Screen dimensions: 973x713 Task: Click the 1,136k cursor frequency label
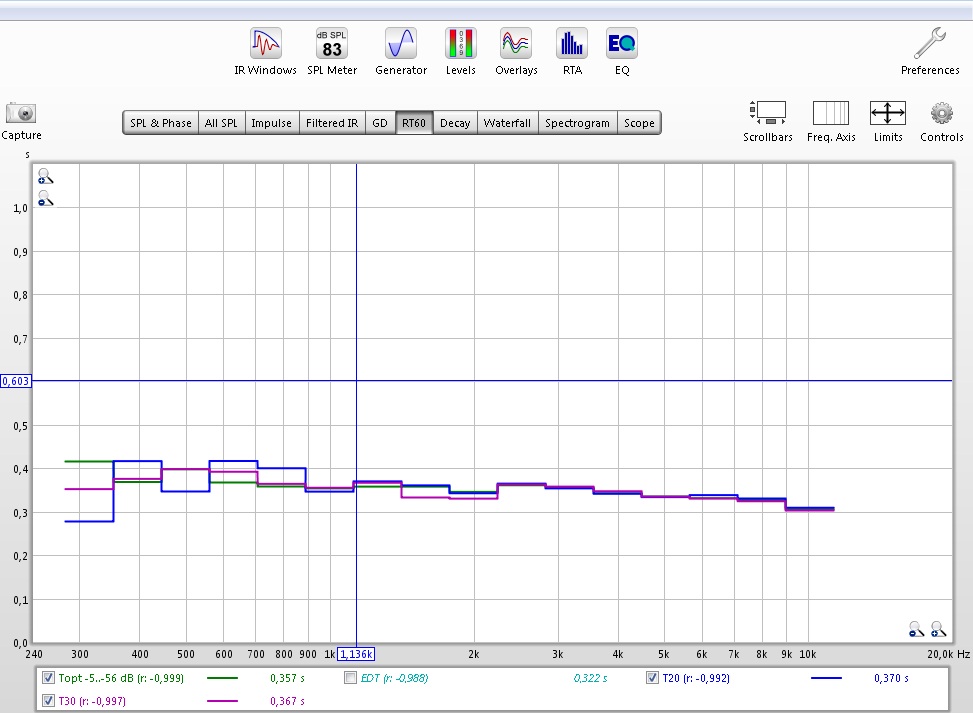[357, 653]
